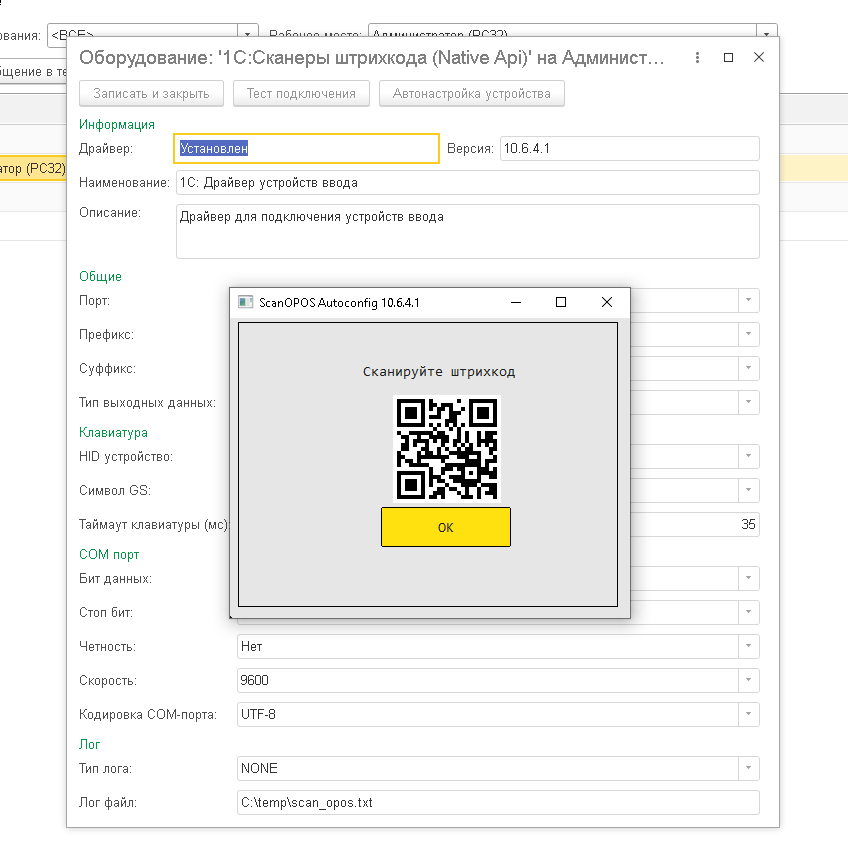This screenshot has height=867, width=848.
Task: Click the ScanOPOS Autoconfig app icon
Action: (245, 302)
